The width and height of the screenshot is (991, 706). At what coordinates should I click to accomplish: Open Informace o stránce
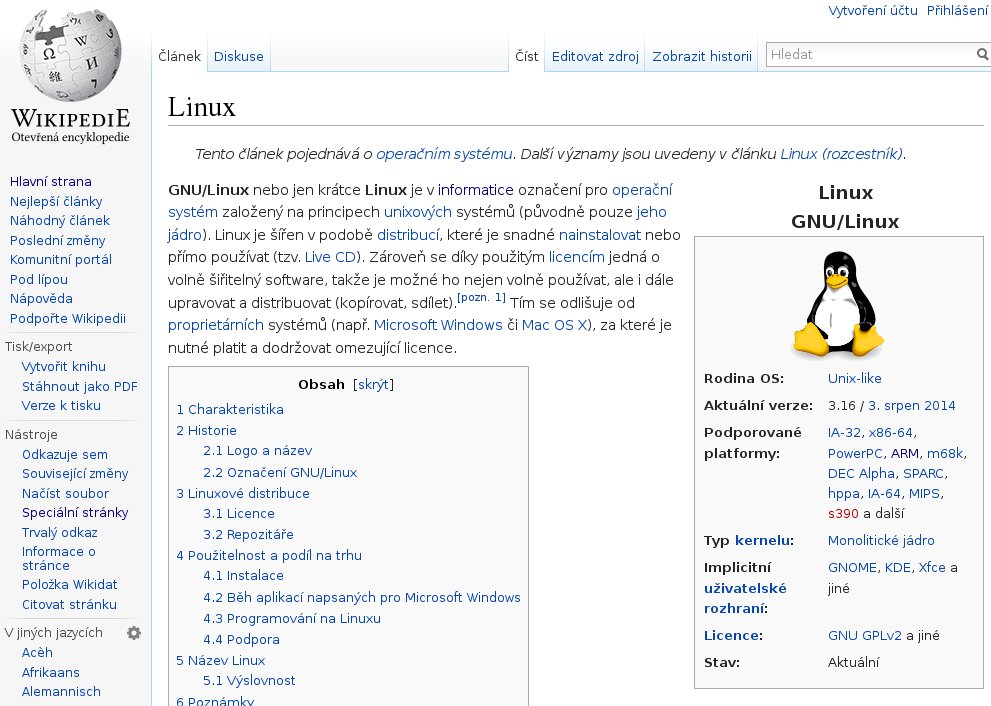point(59,558)
